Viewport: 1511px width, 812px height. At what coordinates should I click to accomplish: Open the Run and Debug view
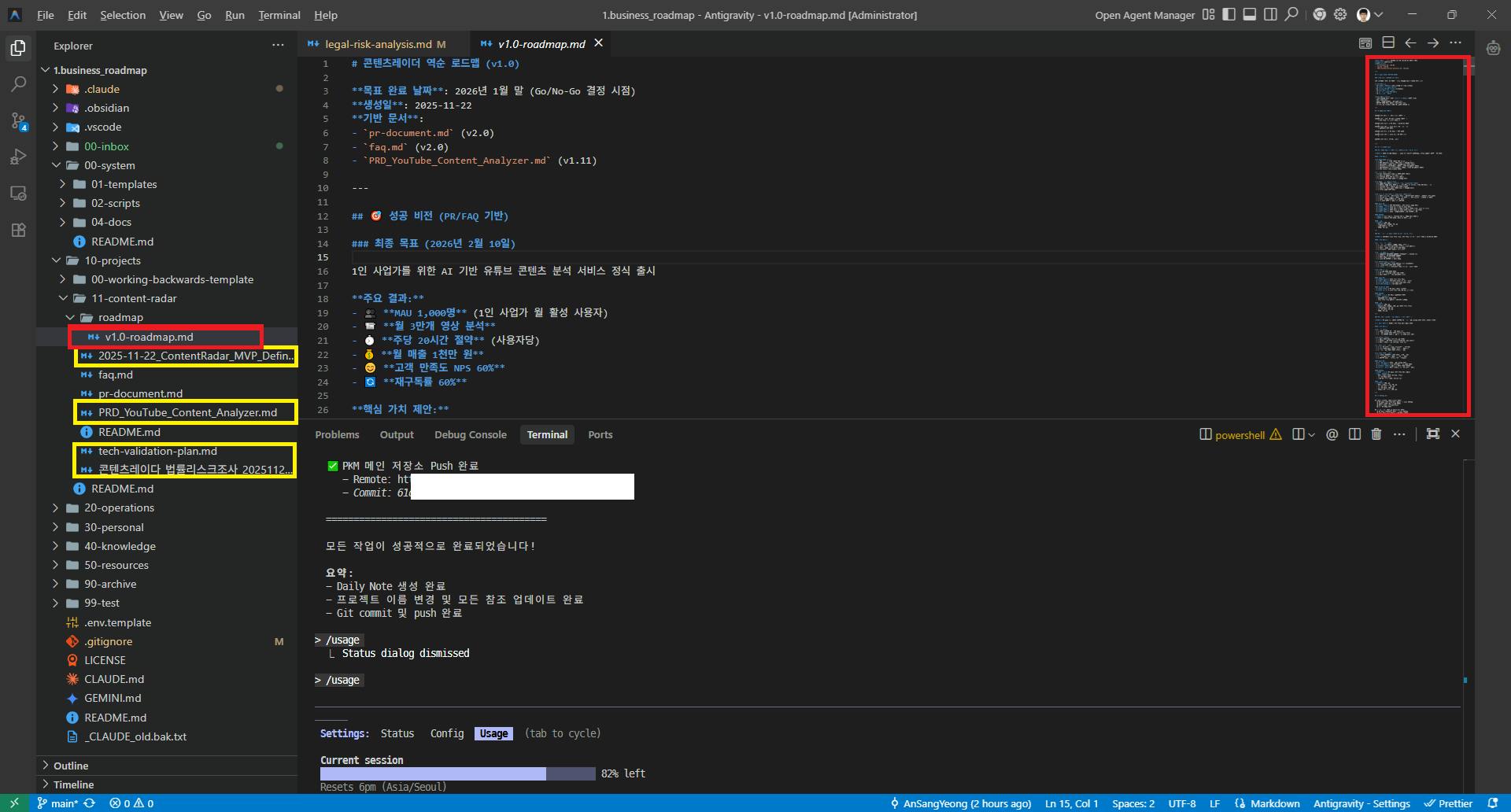click(x=18, y=157)
